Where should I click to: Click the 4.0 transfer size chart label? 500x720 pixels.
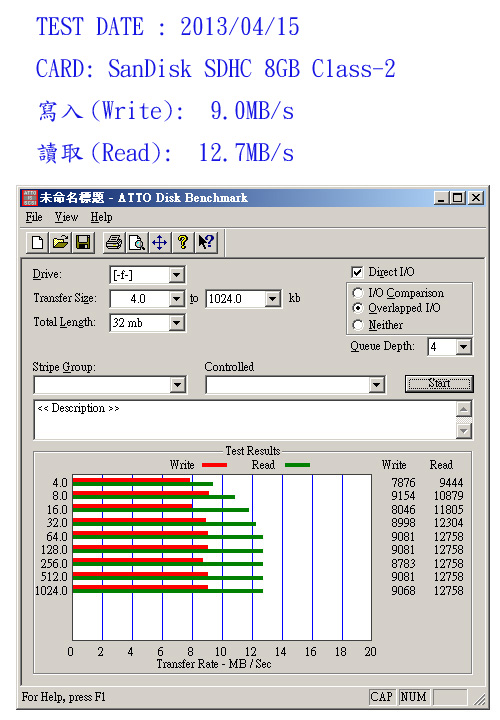[60, 483]
